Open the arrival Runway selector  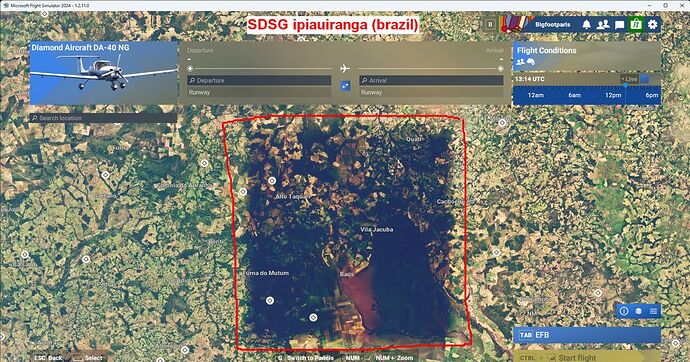click(431, 92)
